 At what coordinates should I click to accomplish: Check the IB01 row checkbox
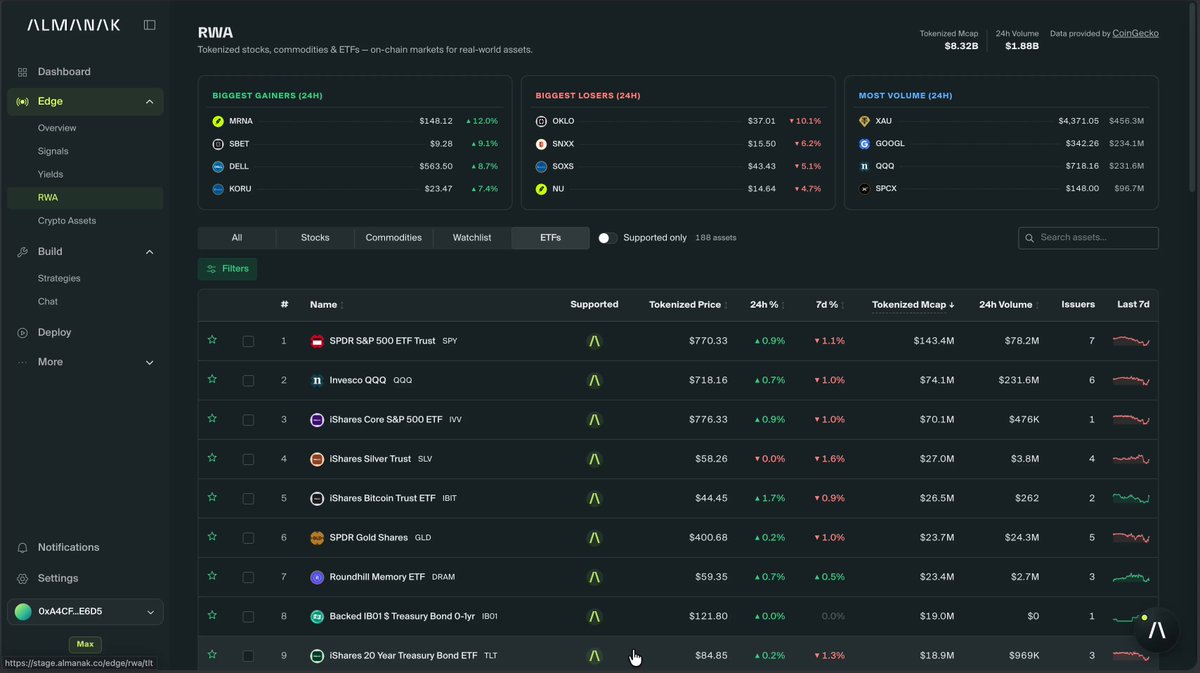point(248,616)
